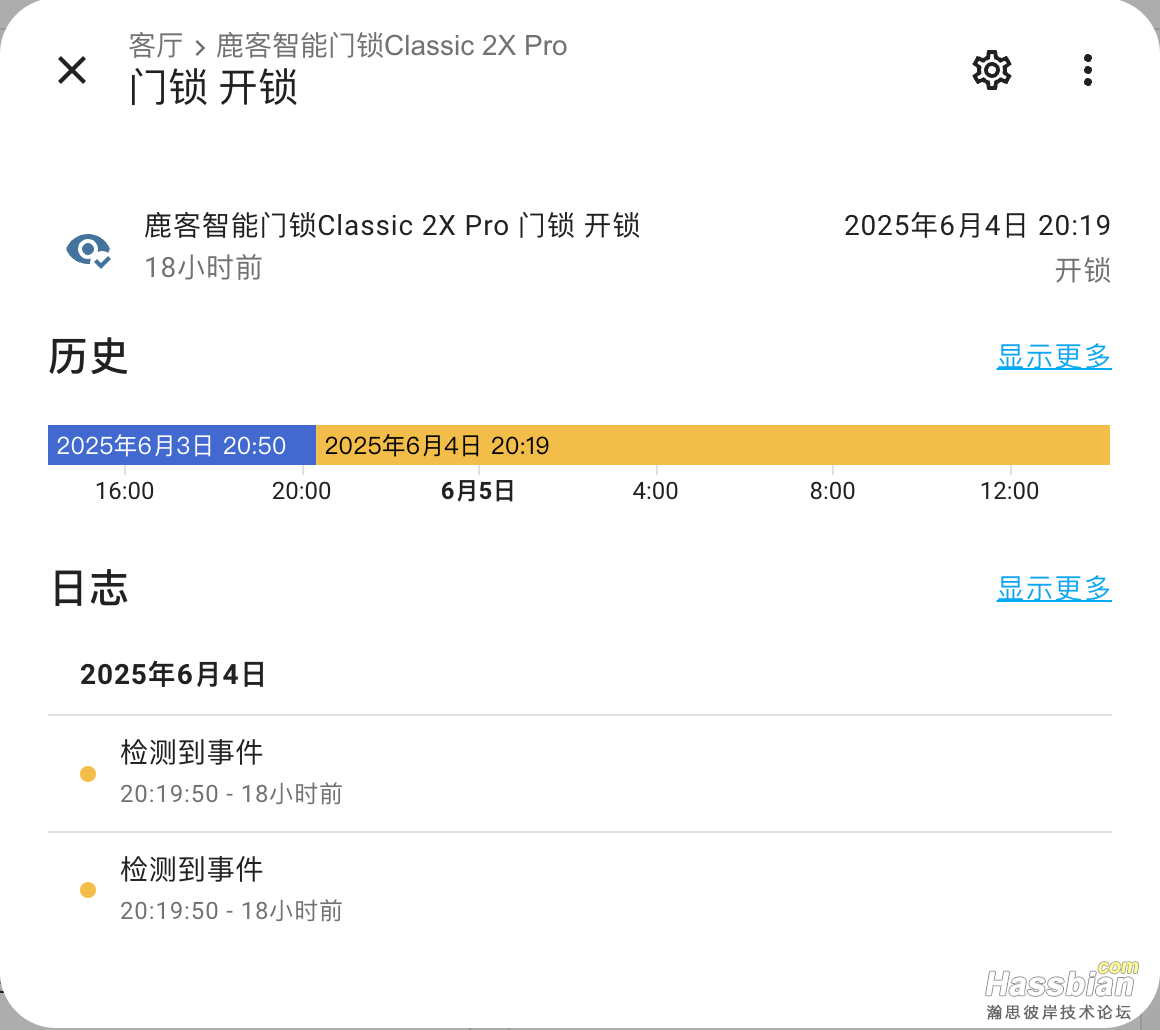
Task: Select the blue 2025年6月3日 20:50 history segment
Action: (182, 445)
